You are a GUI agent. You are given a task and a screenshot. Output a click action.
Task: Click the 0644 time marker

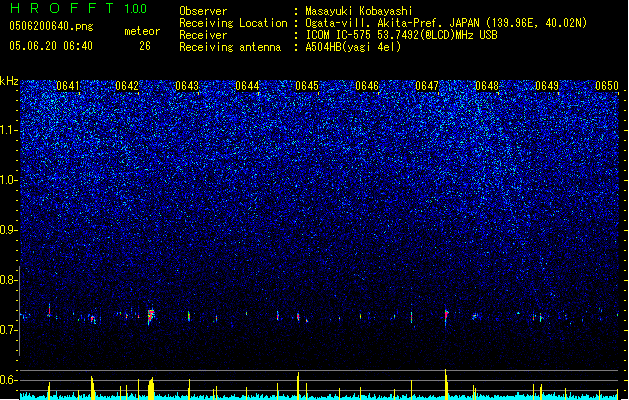[247, 86]
